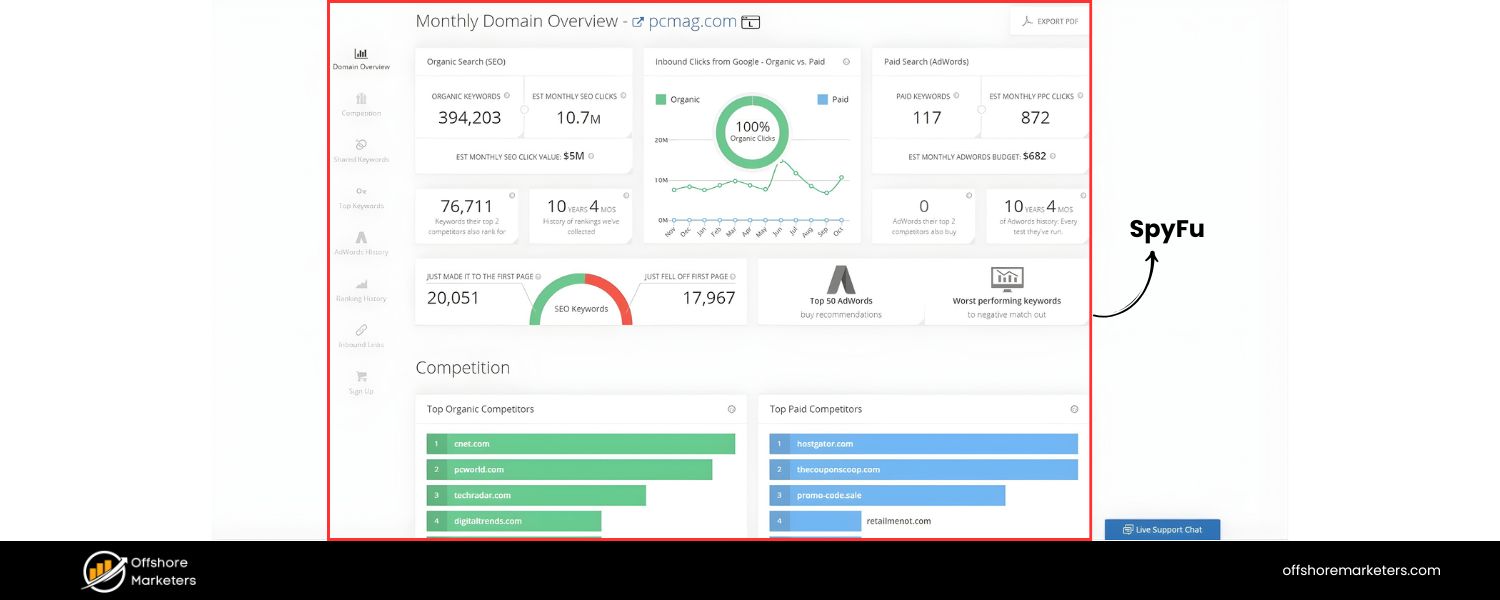
Task: Select Shared Keywords sidebar icon
Action: point(361,150)
